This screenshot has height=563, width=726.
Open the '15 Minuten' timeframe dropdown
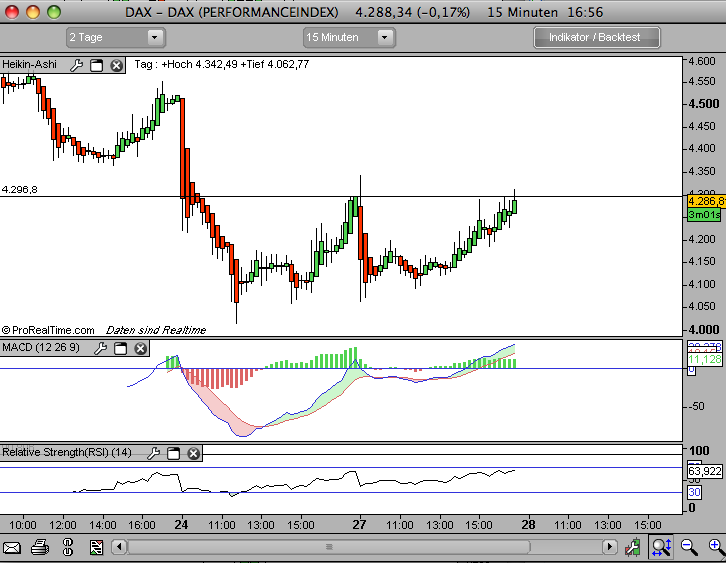pos(349,38)
